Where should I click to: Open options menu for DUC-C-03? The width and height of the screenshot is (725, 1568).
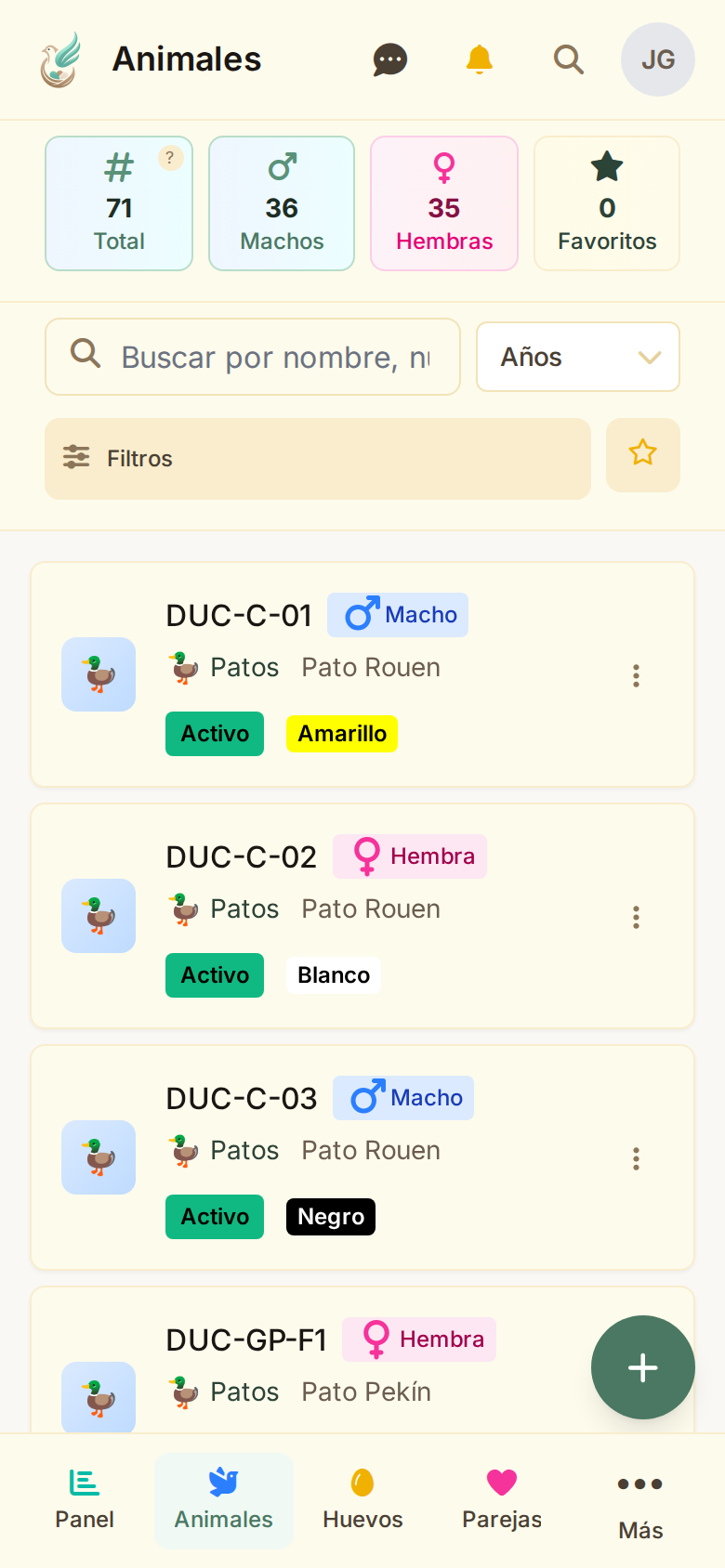636,1158
